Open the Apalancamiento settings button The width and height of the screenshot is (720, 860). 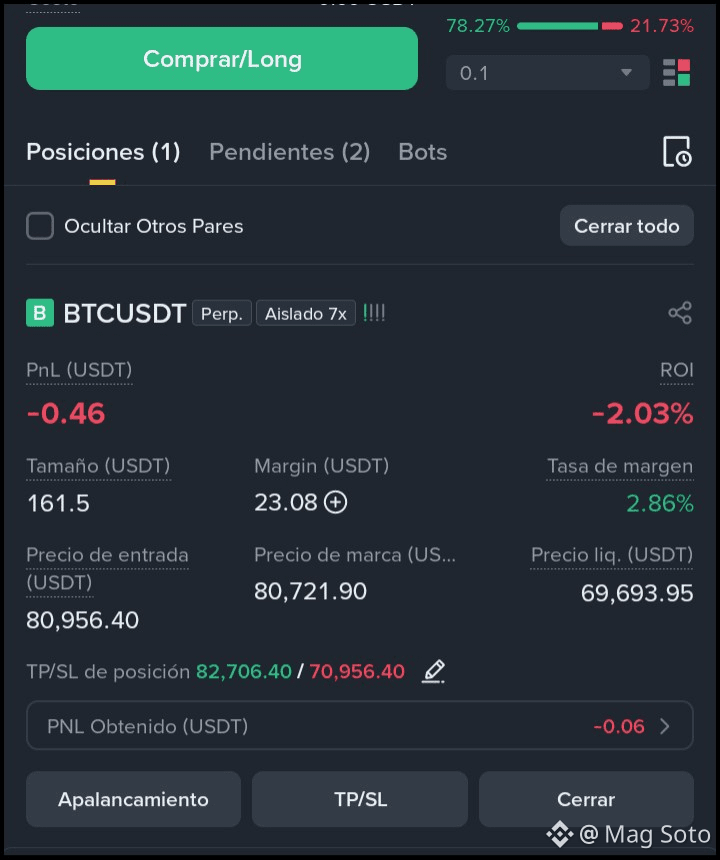tap(133, 799)
